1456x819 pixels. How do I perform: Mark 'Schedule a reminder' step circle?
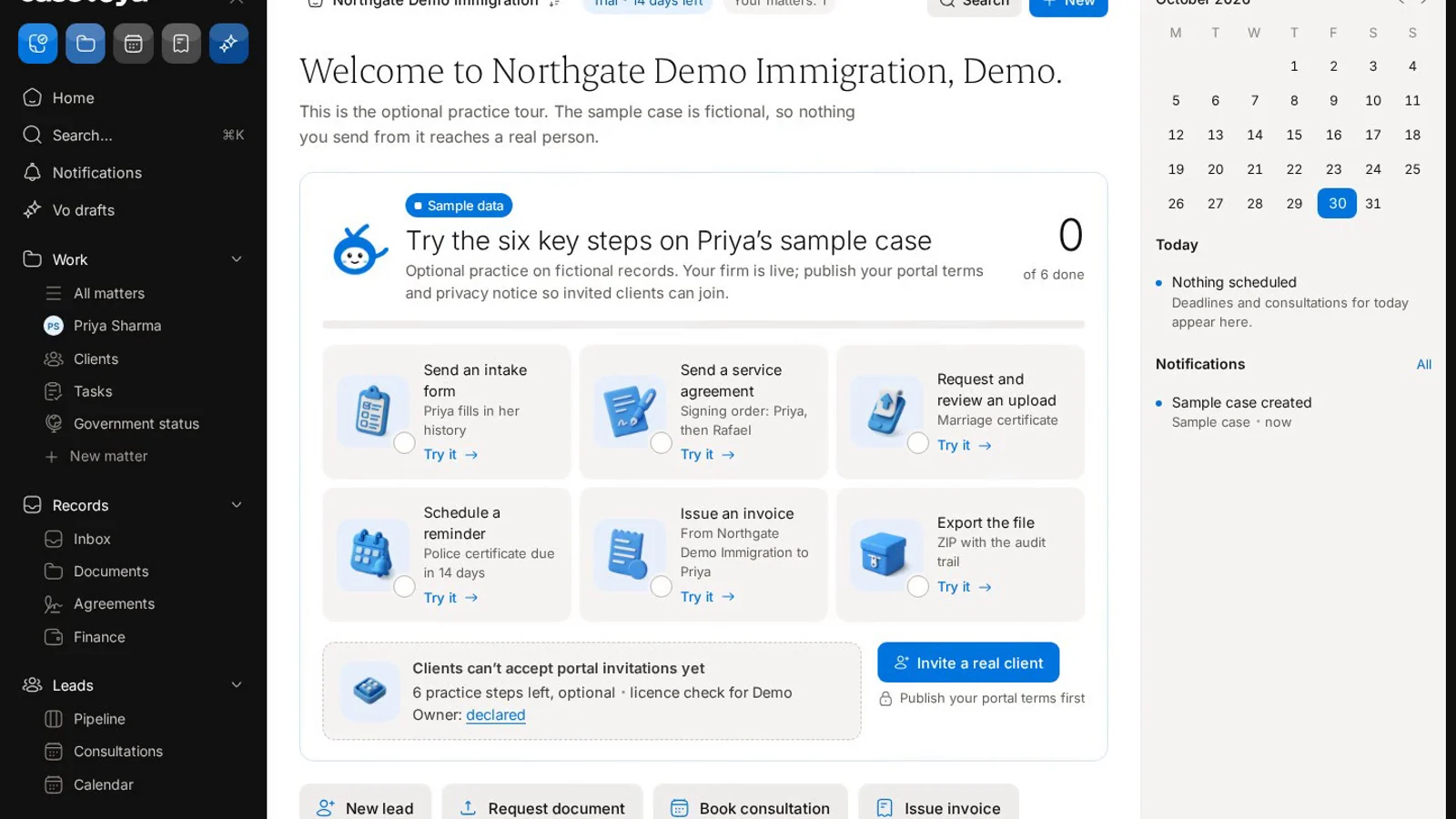[x=405, y=586]
